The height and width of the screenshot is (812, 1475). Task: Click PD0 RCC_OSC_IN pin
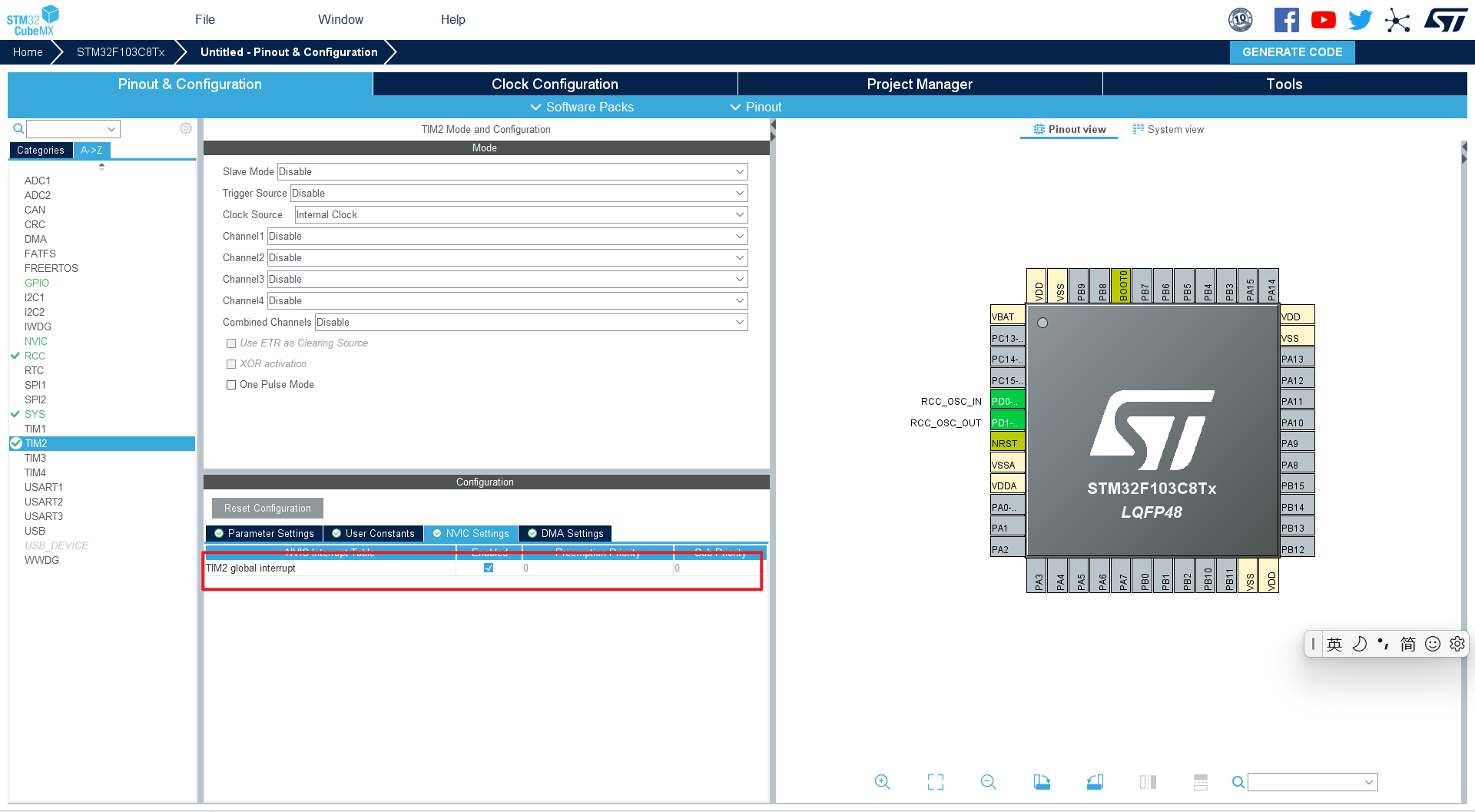[x=1007, y=401]
